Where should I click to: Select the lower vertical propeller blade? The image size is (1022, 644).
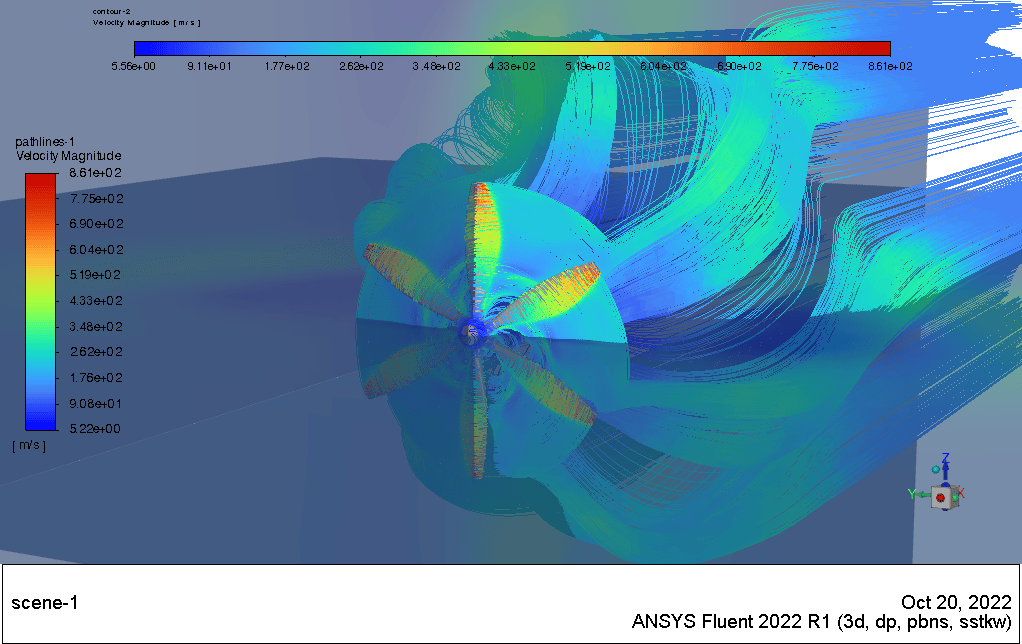point(477,420)
